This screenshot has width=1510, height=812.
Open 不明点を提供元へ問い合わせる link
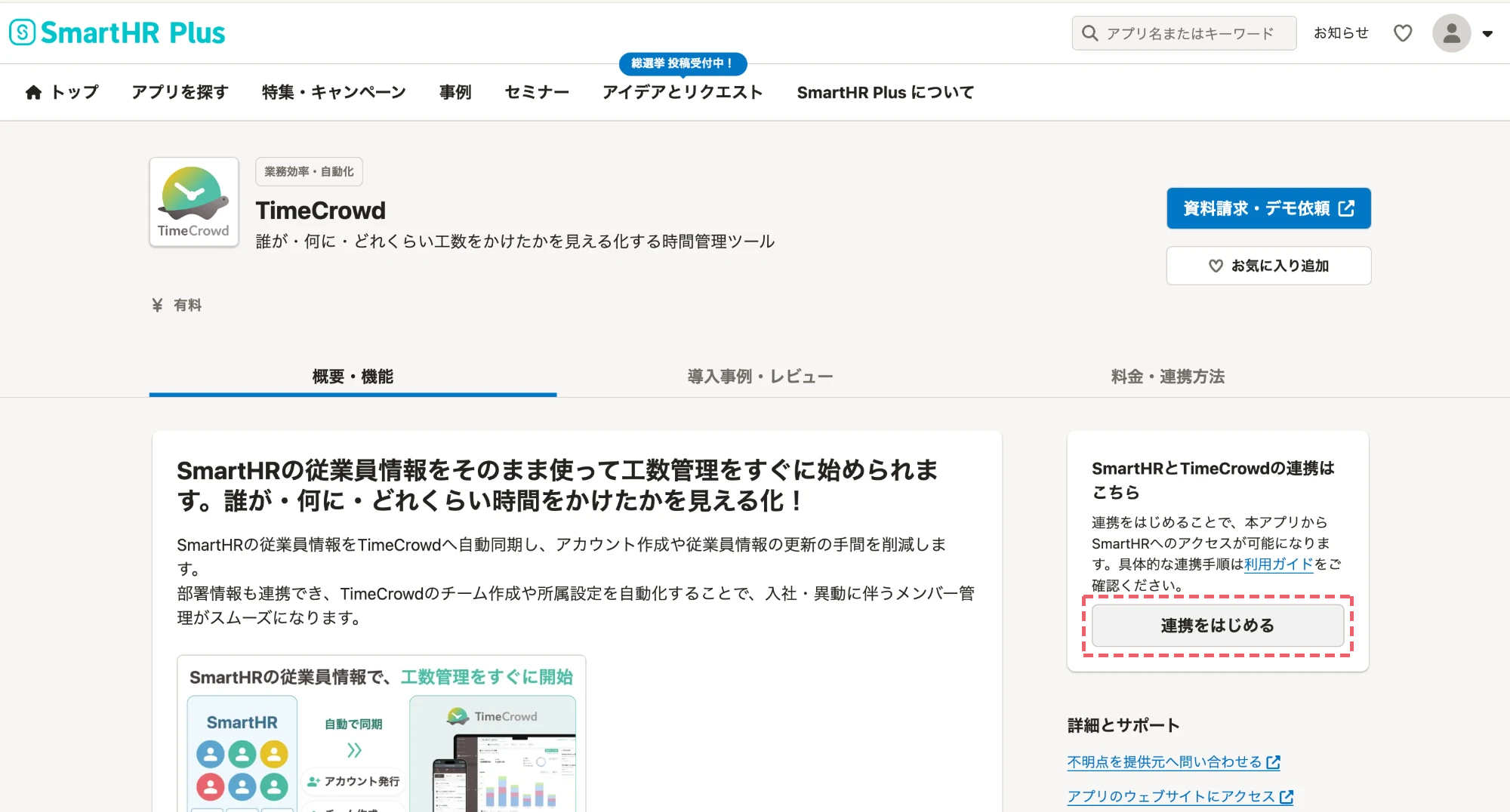pos(1173,762)
